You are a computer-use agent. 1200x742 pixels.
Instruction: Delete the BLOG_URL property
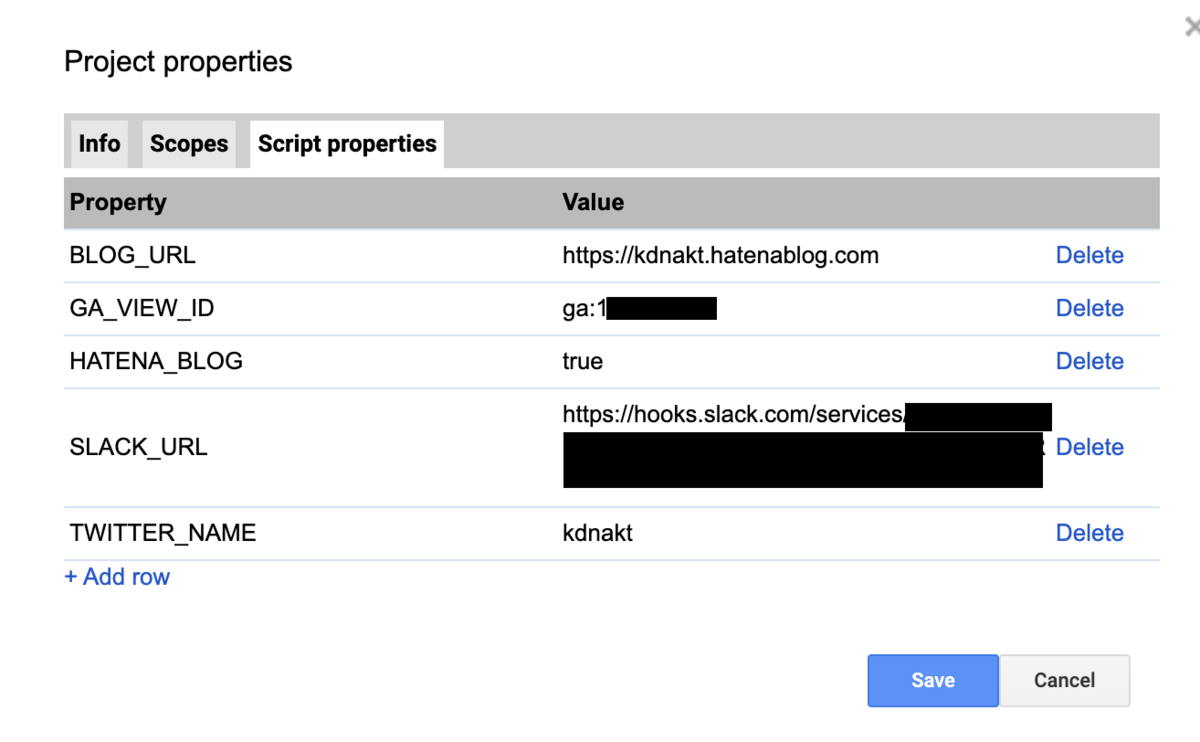coord(1090,255)
